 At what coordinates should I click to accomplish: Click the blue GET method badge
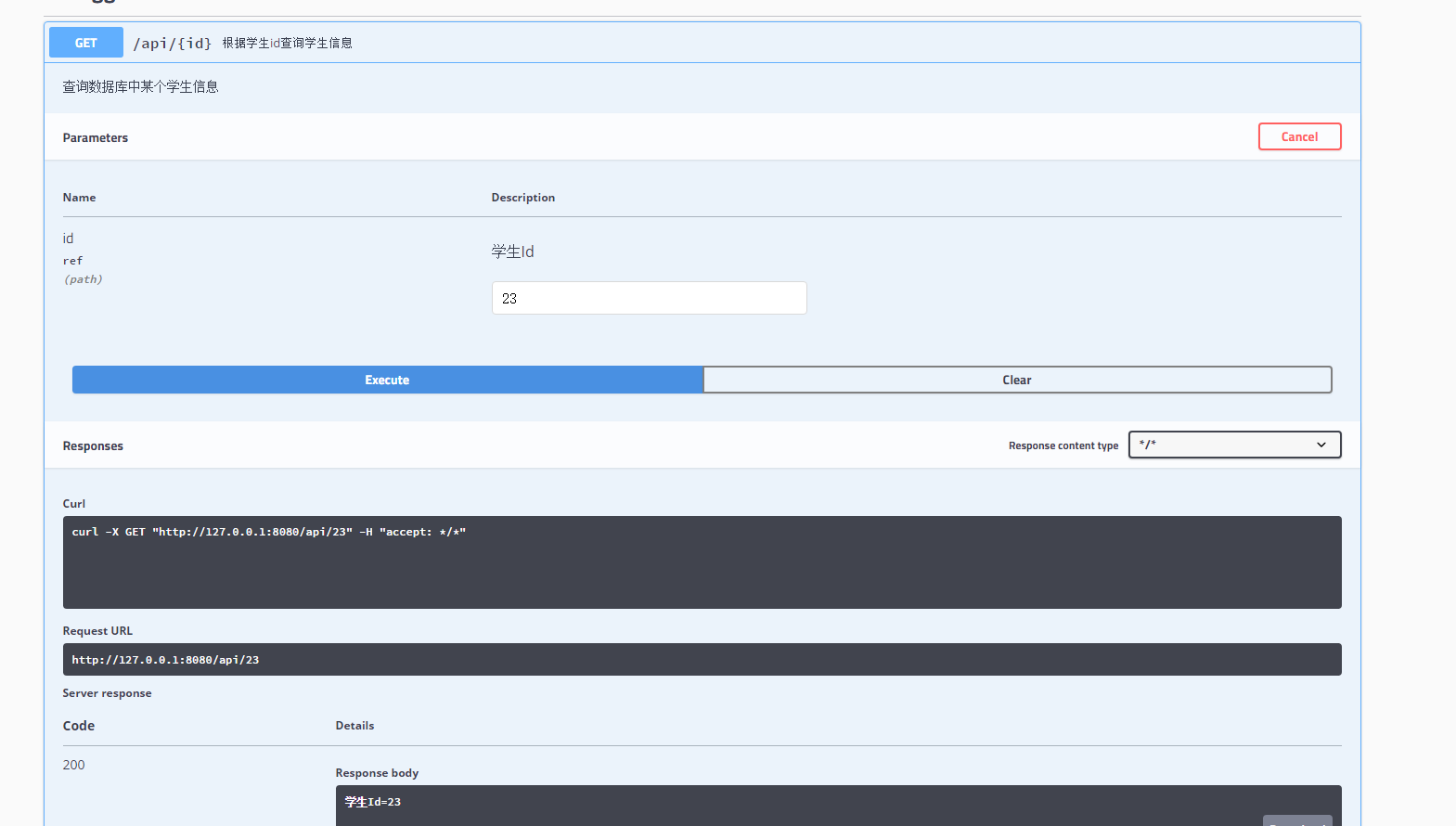[x=86, y=43]
